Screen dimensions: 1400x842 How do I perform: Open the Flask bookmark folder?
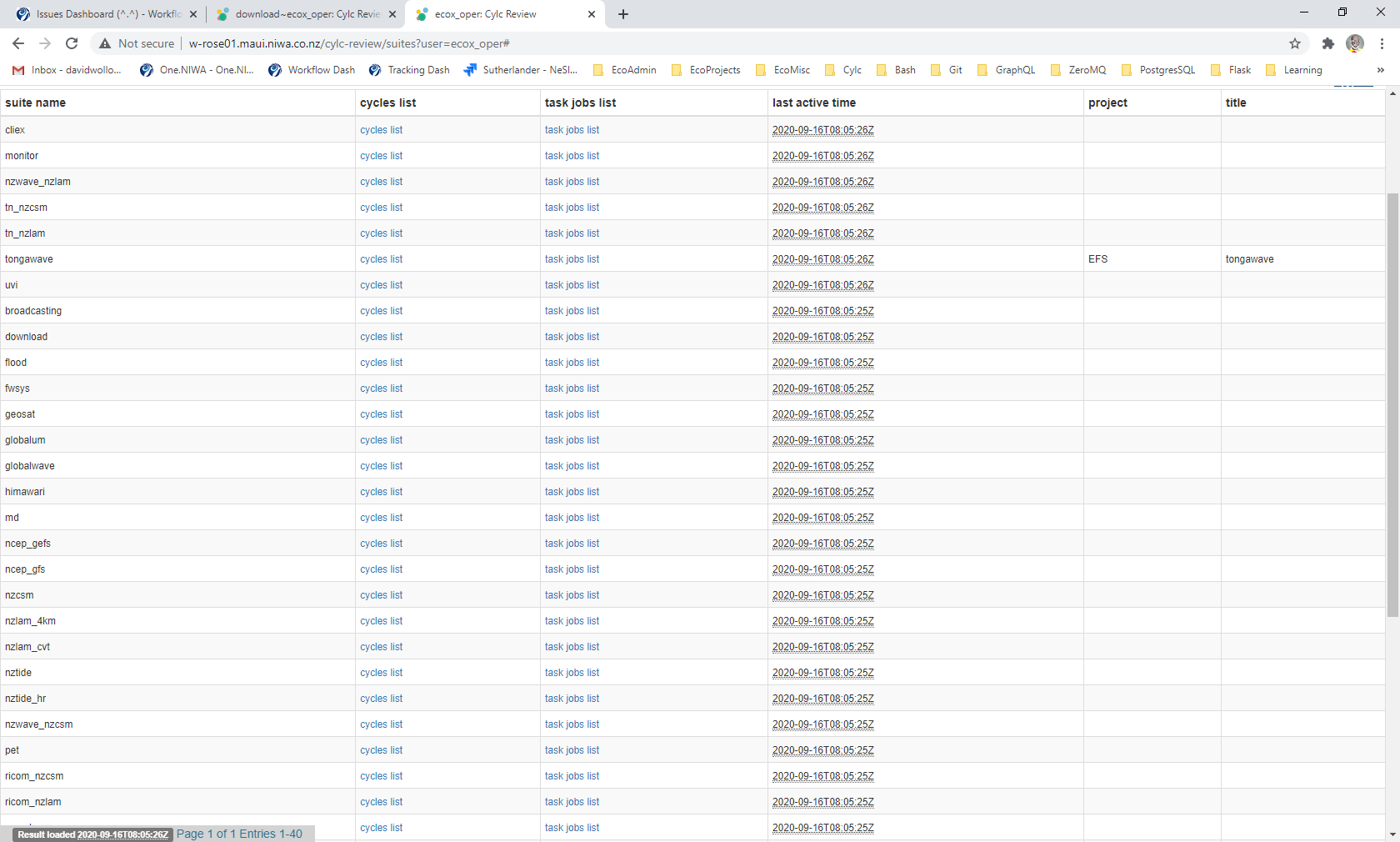point(1231,70)
